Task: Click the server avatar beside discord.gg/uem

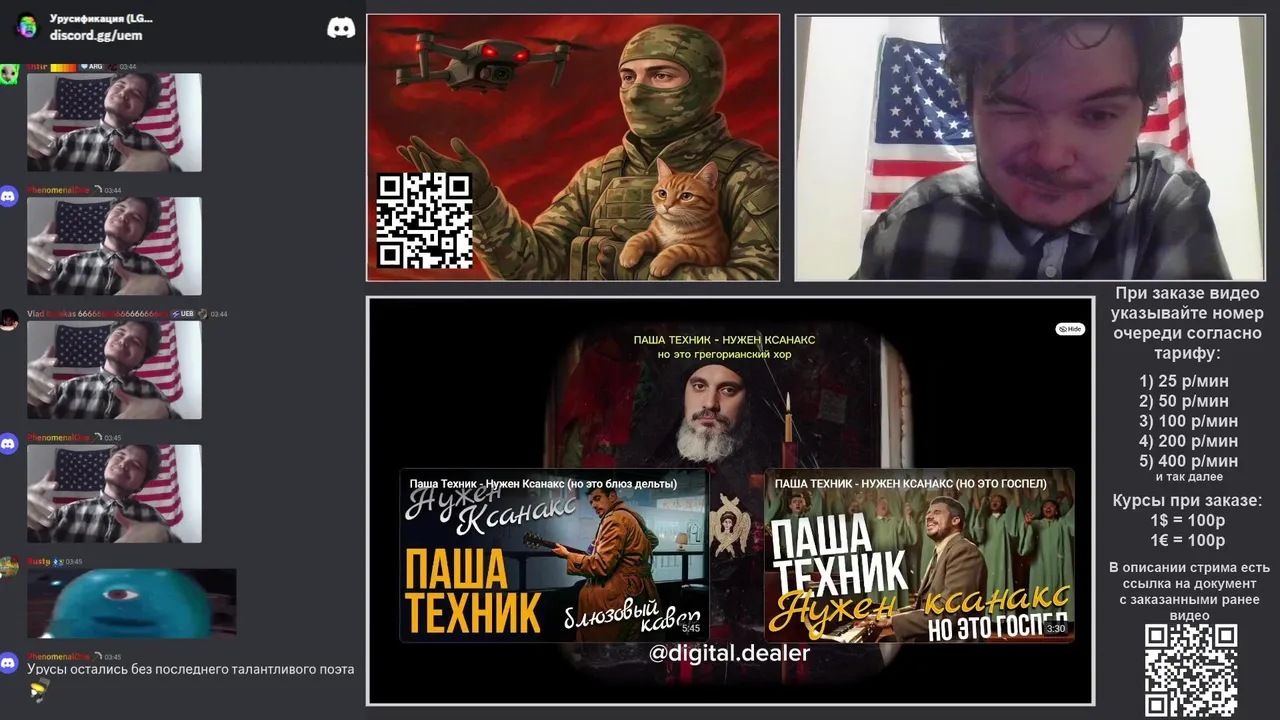Action: 27,26
